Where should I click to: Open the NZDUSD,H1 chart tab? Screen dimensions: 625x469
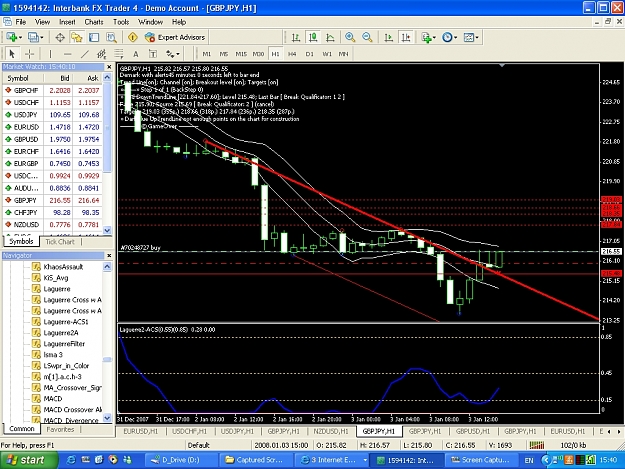coord(331,431)
